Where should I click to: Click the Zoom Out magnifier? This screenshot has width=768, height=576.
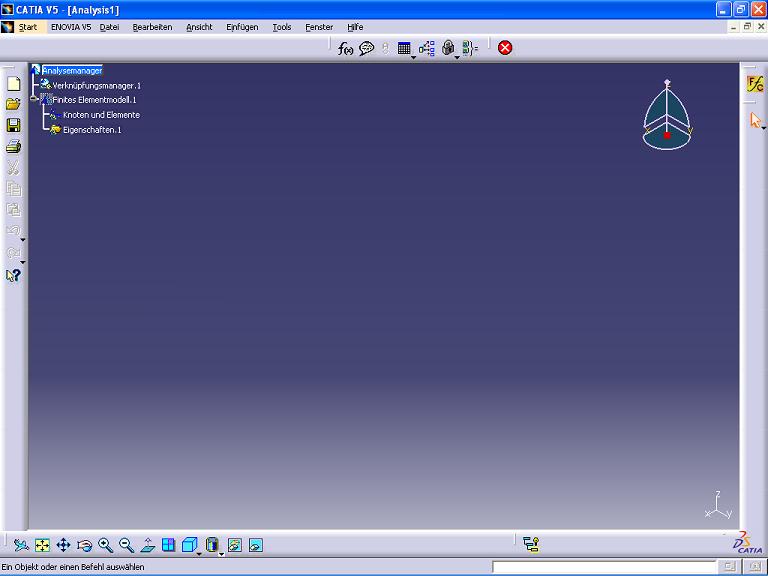coord(126,545)
